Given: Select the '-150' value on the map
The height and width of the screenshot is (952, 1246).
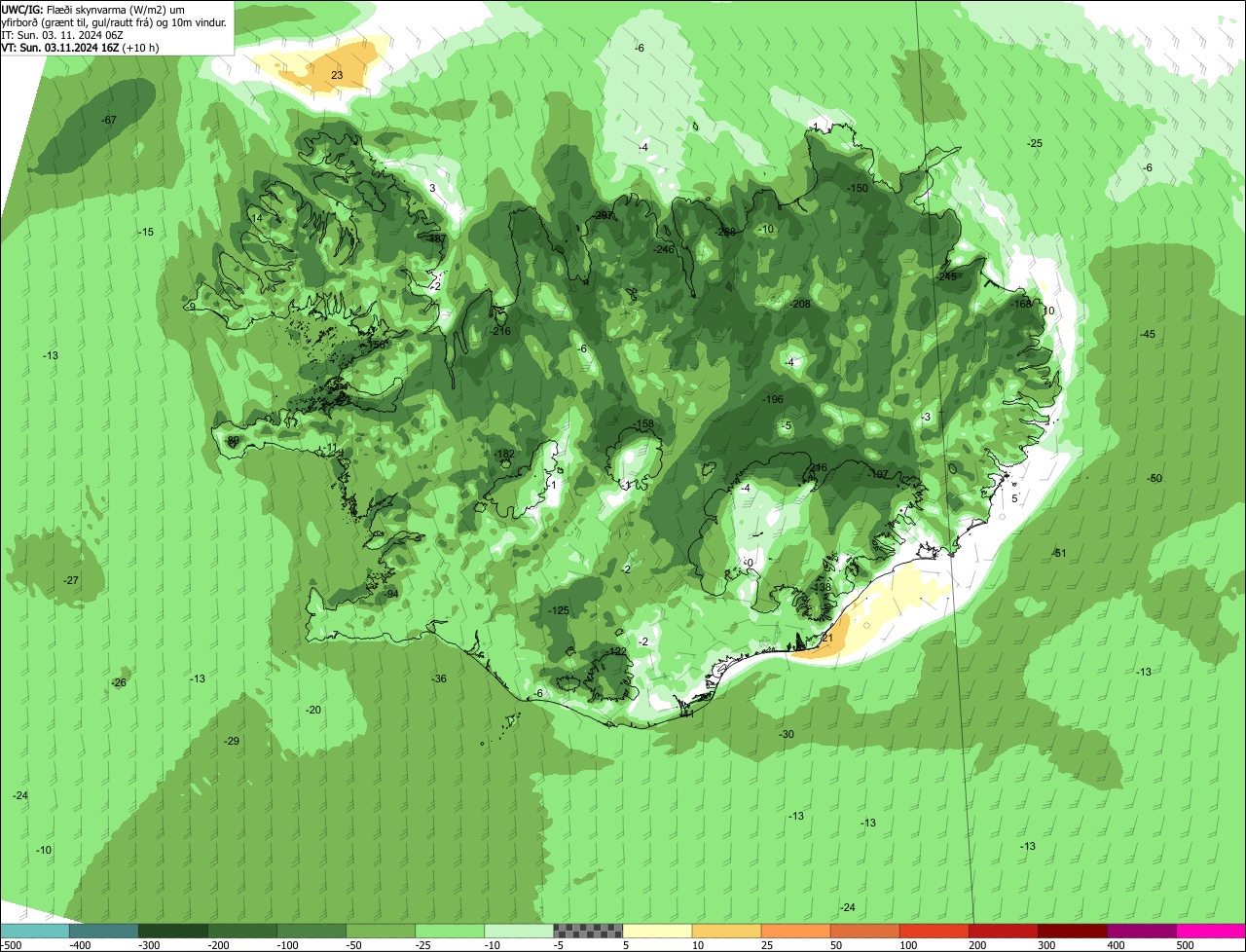Looking at the screenshot, I should (857, 188).
